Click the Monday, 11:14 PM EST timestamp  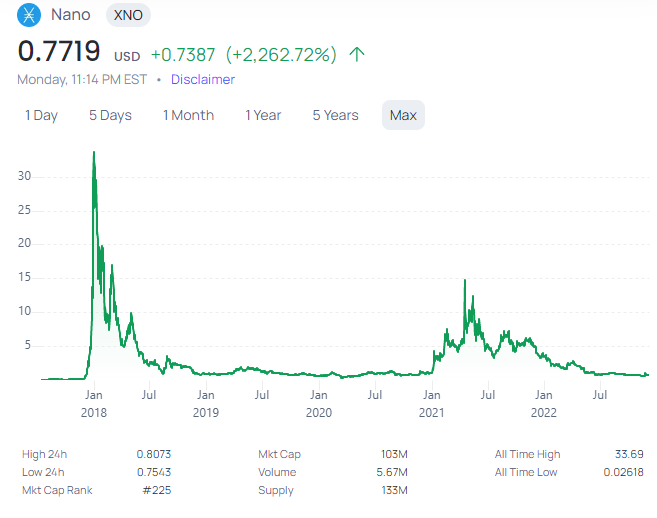[82, 79]
